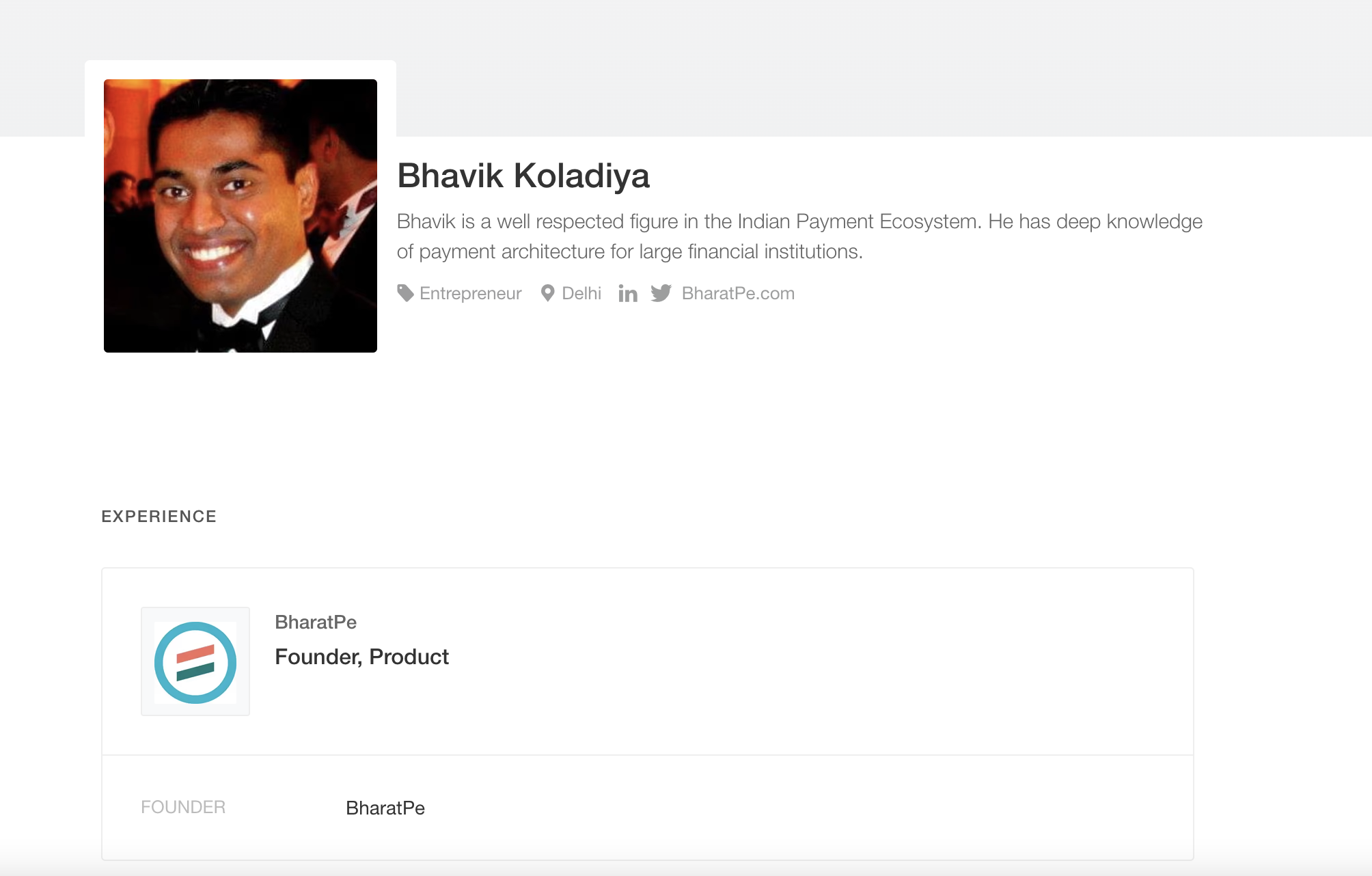The image size is (1372, 876).
Task: Click the EXPERIENCE section heading
Action: pyautogui.click(x=159, y=517)
